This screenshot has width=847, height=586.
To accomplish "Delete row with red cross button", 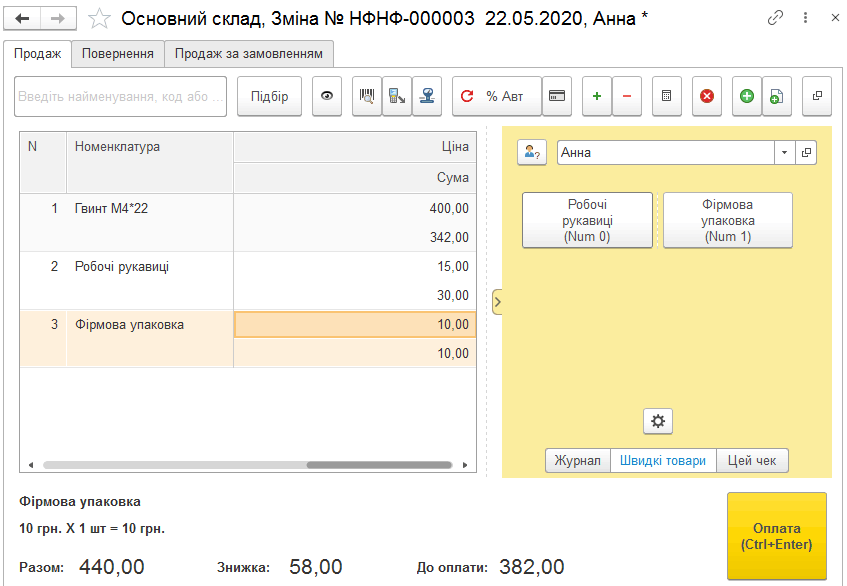I will coord(707,96).
